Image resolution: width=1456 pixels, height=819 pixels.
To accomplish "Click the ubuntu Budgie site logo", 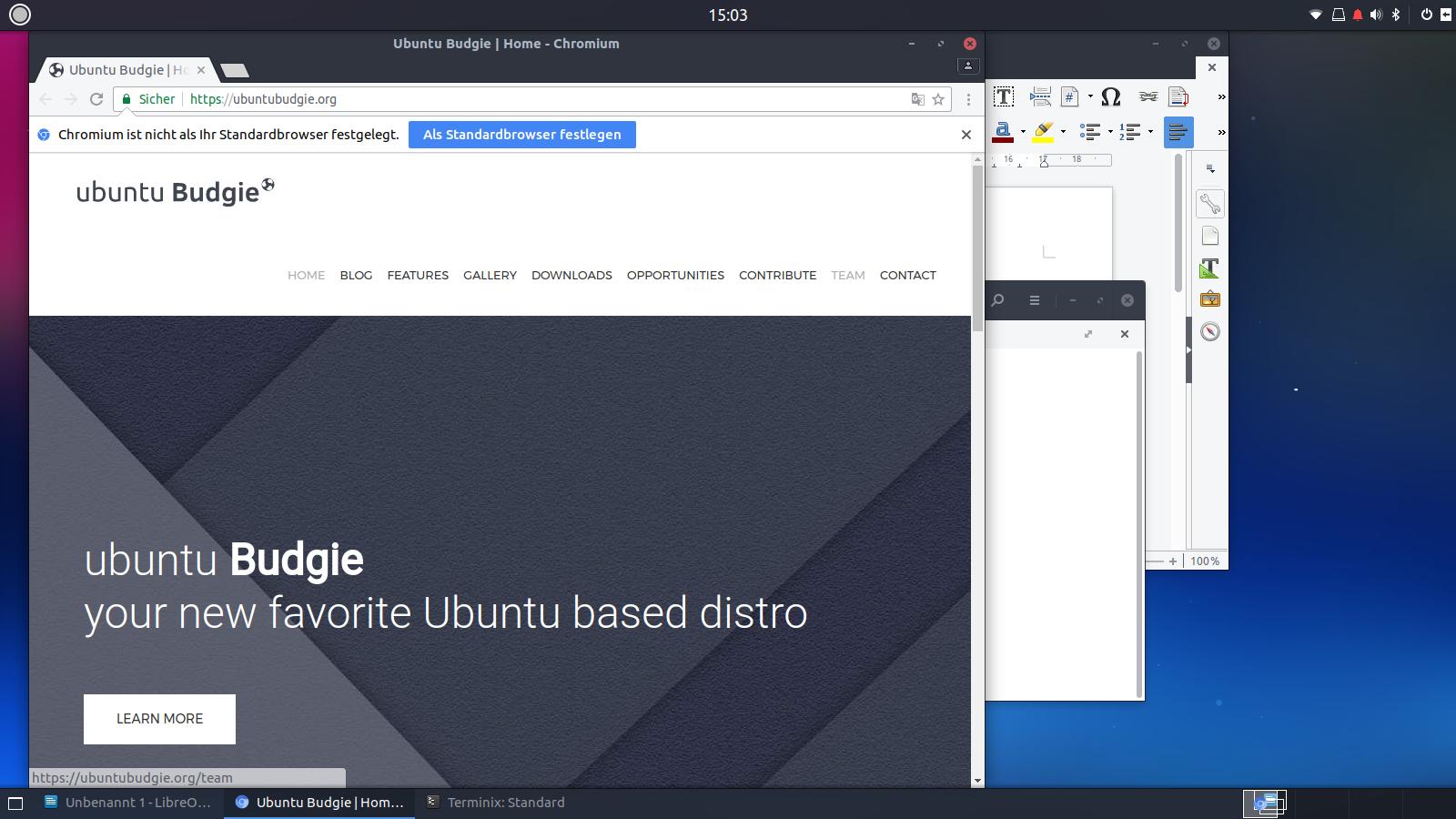I will 175,191.
